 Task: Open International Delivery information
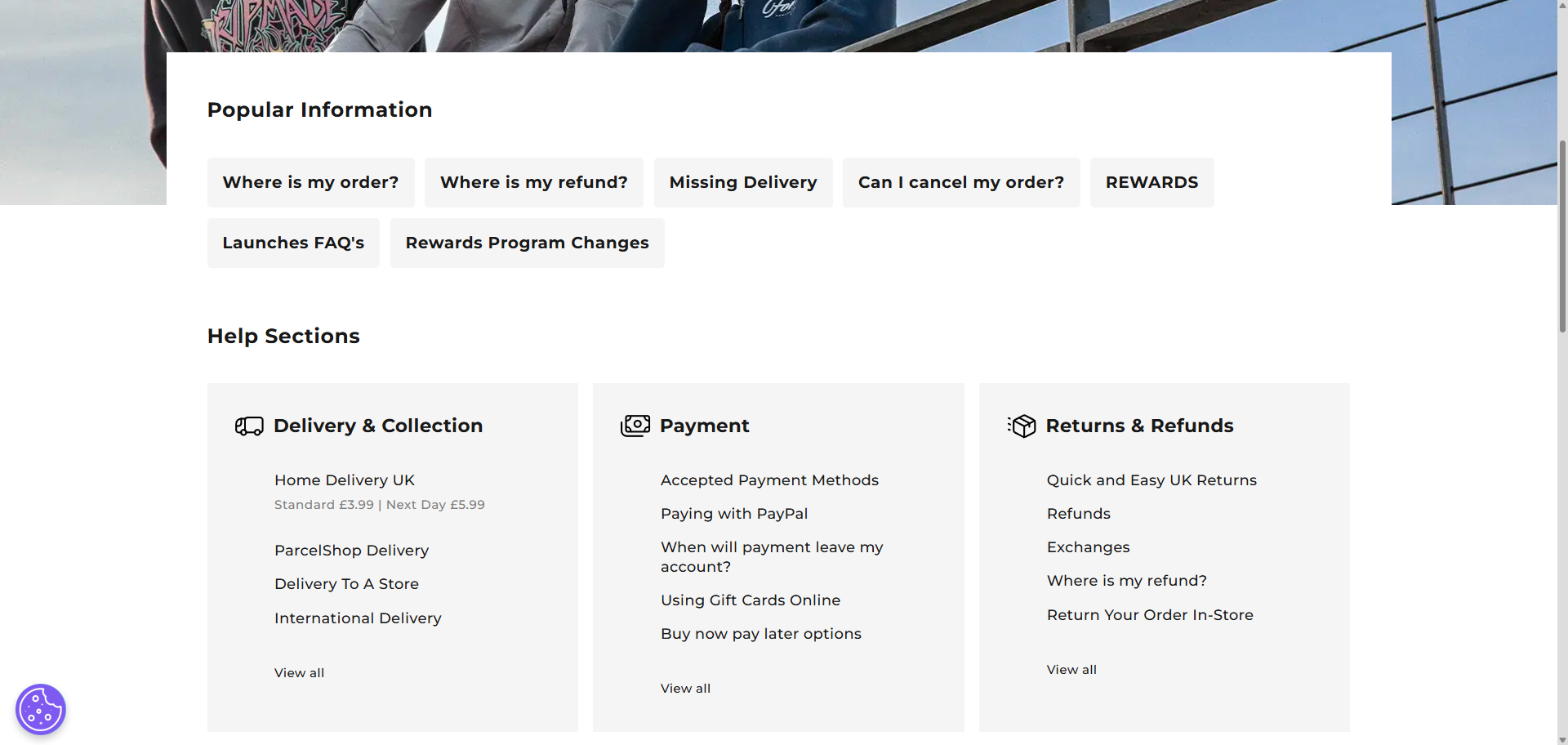pyautogui.click(x=357, y=618)
